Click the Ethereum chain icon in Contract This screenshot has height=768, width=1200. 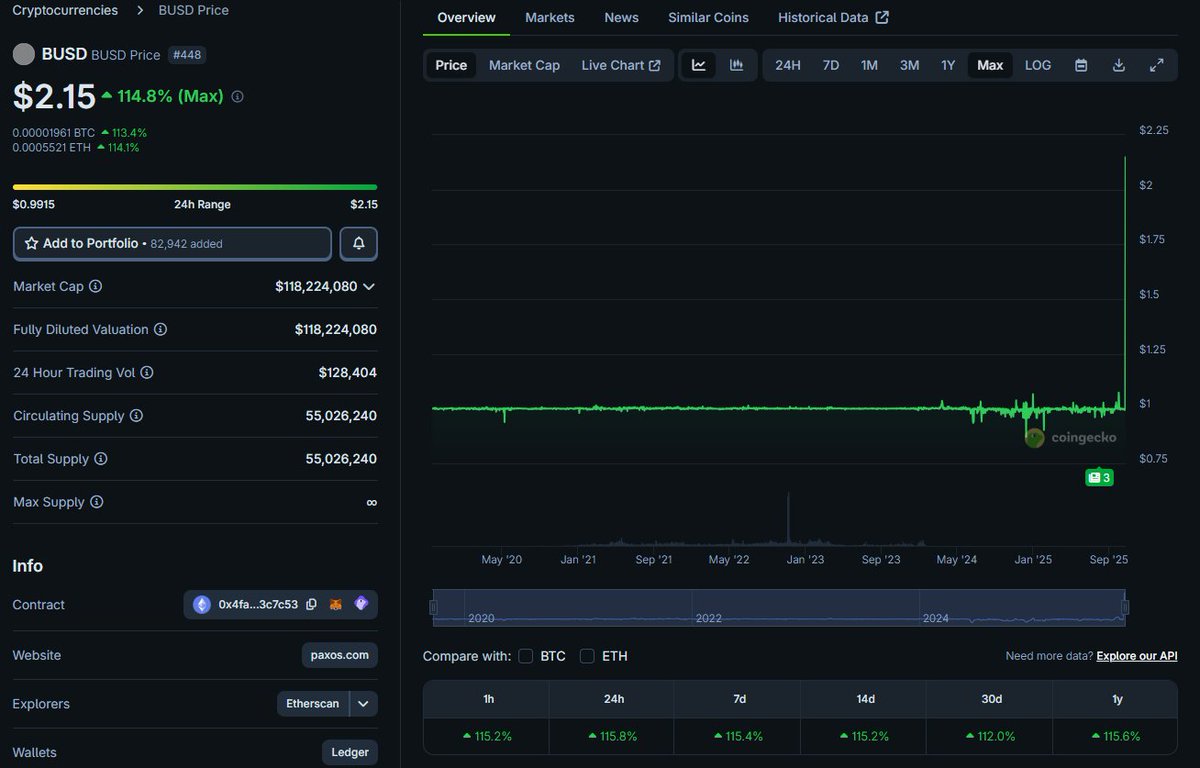point(202,604)
